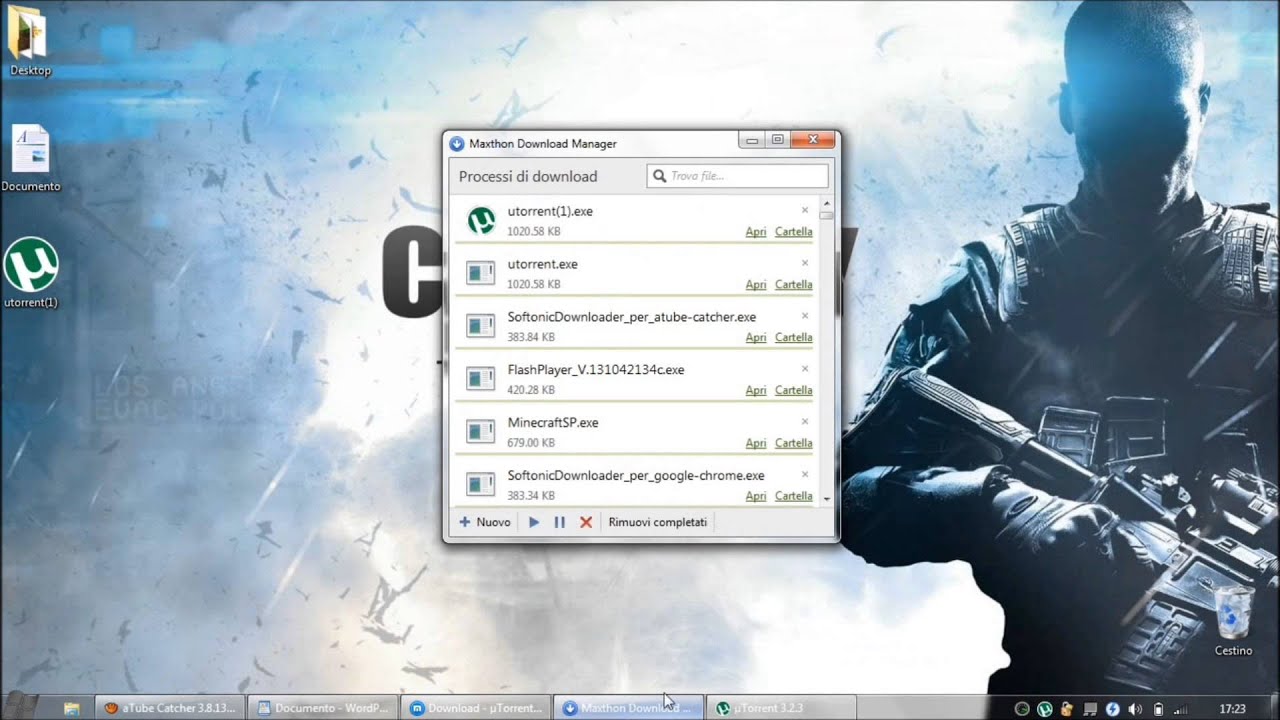Click the network signal tray icon
1280x720 pixels.
1181,709
